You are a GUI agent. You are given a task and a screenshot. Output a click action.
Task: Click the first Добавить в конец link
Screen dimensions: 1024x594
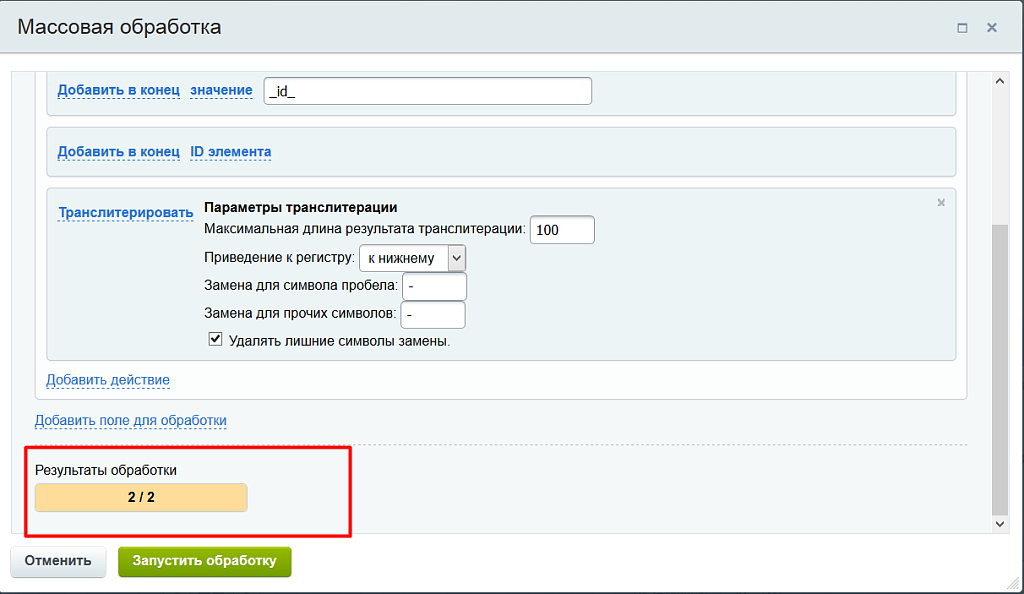click(x=119, y=90)
